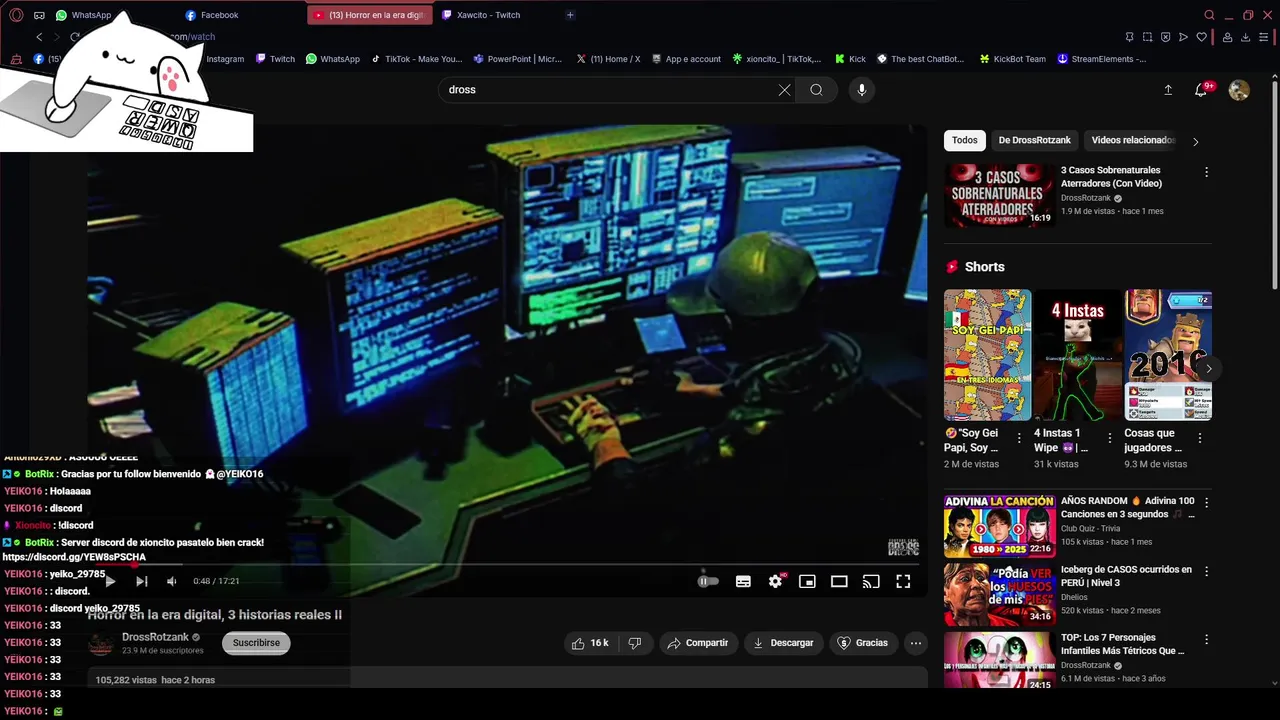Mute the video volume speaker icon
This screenshot has width=1280, height=720.
pyautogui.click(x=172, y=581)
